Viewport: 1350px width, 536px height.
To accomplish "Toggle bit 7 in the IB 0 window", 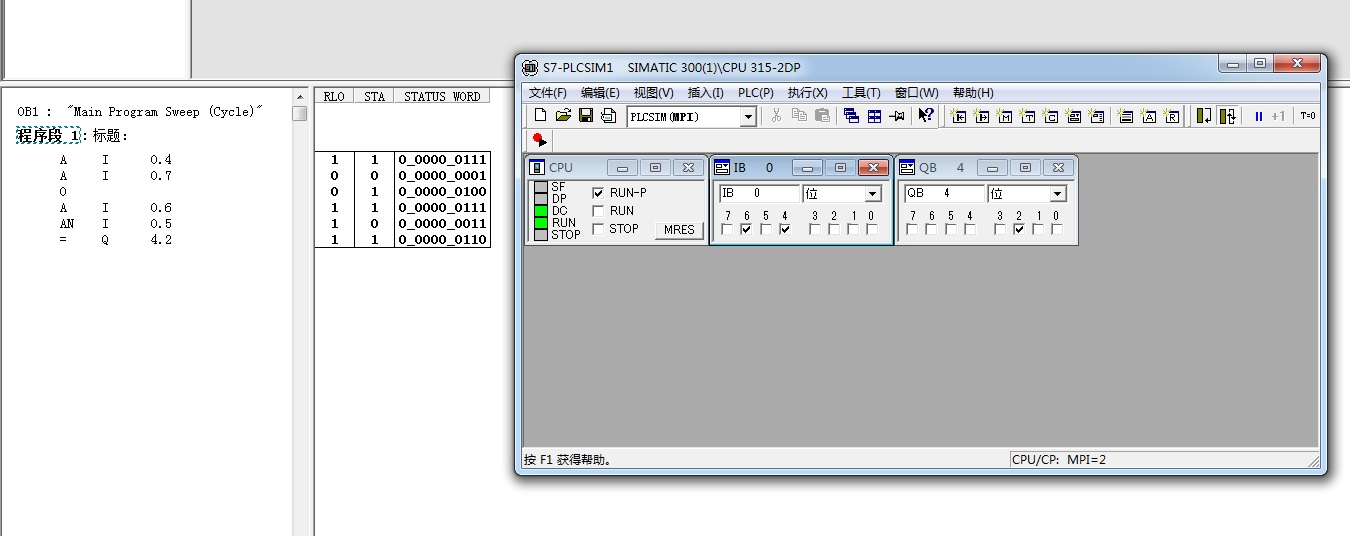I will [x=727, y=230].
